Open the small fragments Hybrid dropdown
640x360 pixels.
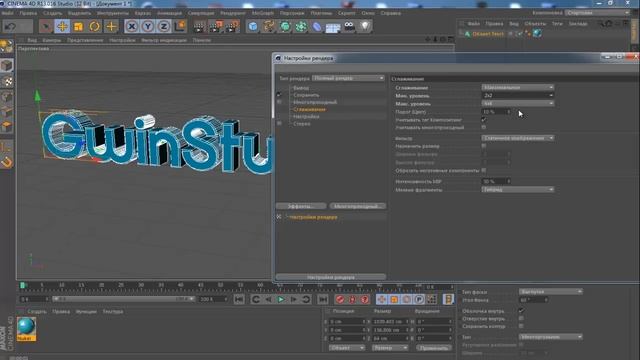point(518,189)
